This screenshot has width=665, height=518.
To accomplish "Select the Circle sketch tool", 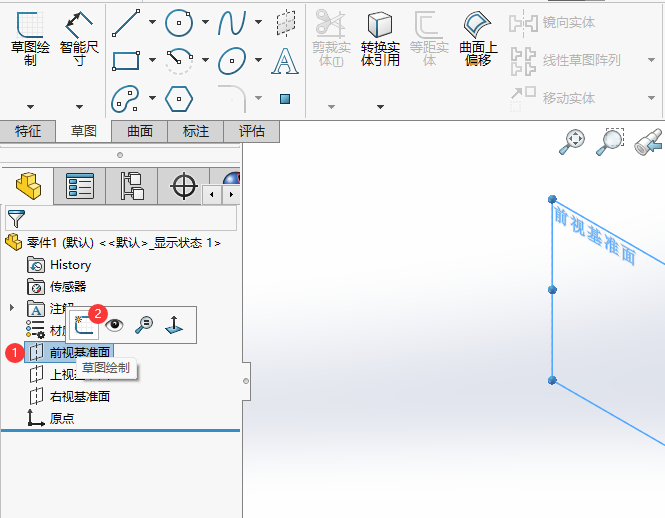I will pos(179,22).
